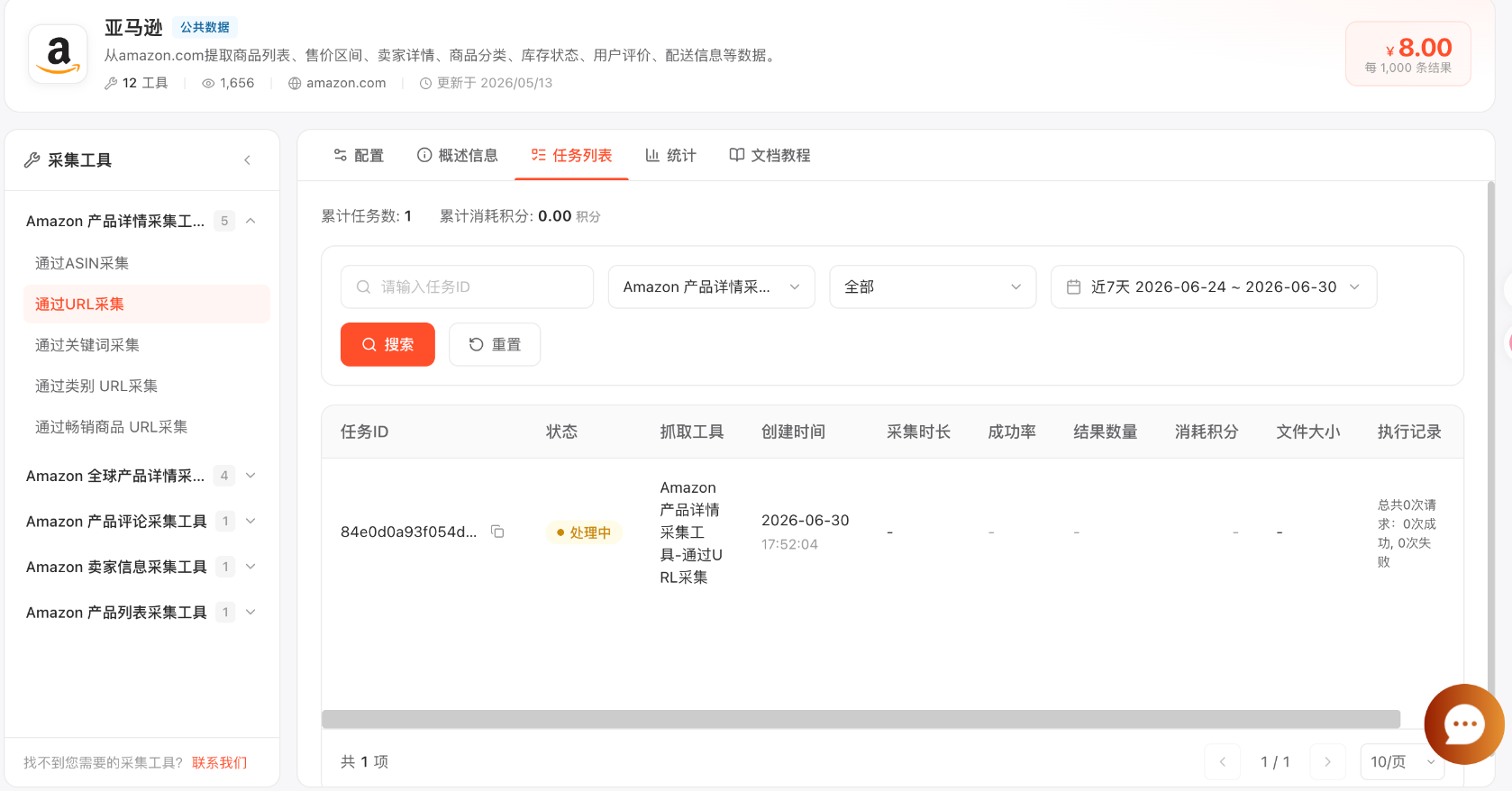Click the 创建时间 column header
This screenshot has height=791, width=1512.
coord(793,432)
